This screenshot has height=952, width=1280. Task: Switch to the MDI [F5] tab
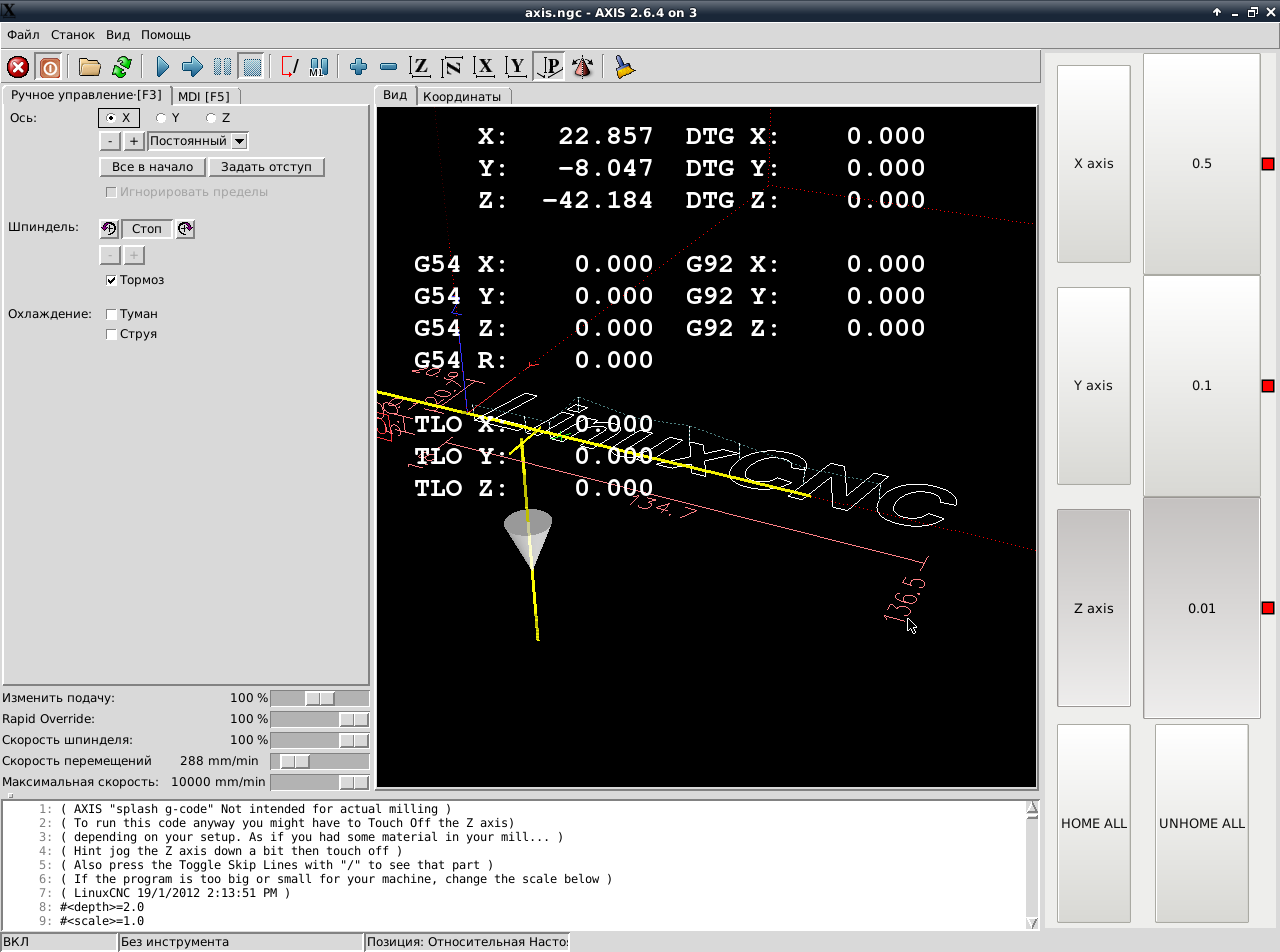point(204,96)
